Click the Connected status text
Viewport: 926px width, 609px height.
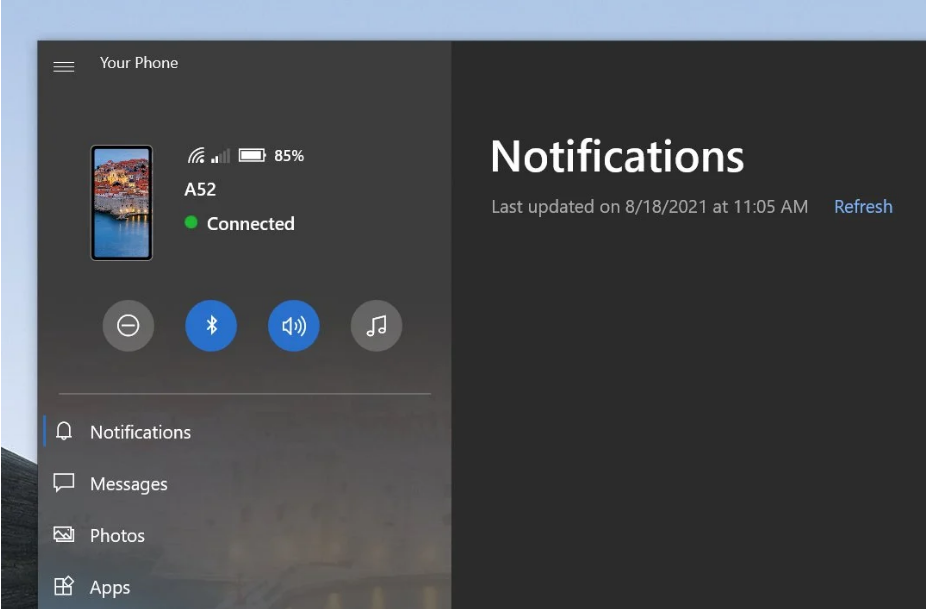250,224
